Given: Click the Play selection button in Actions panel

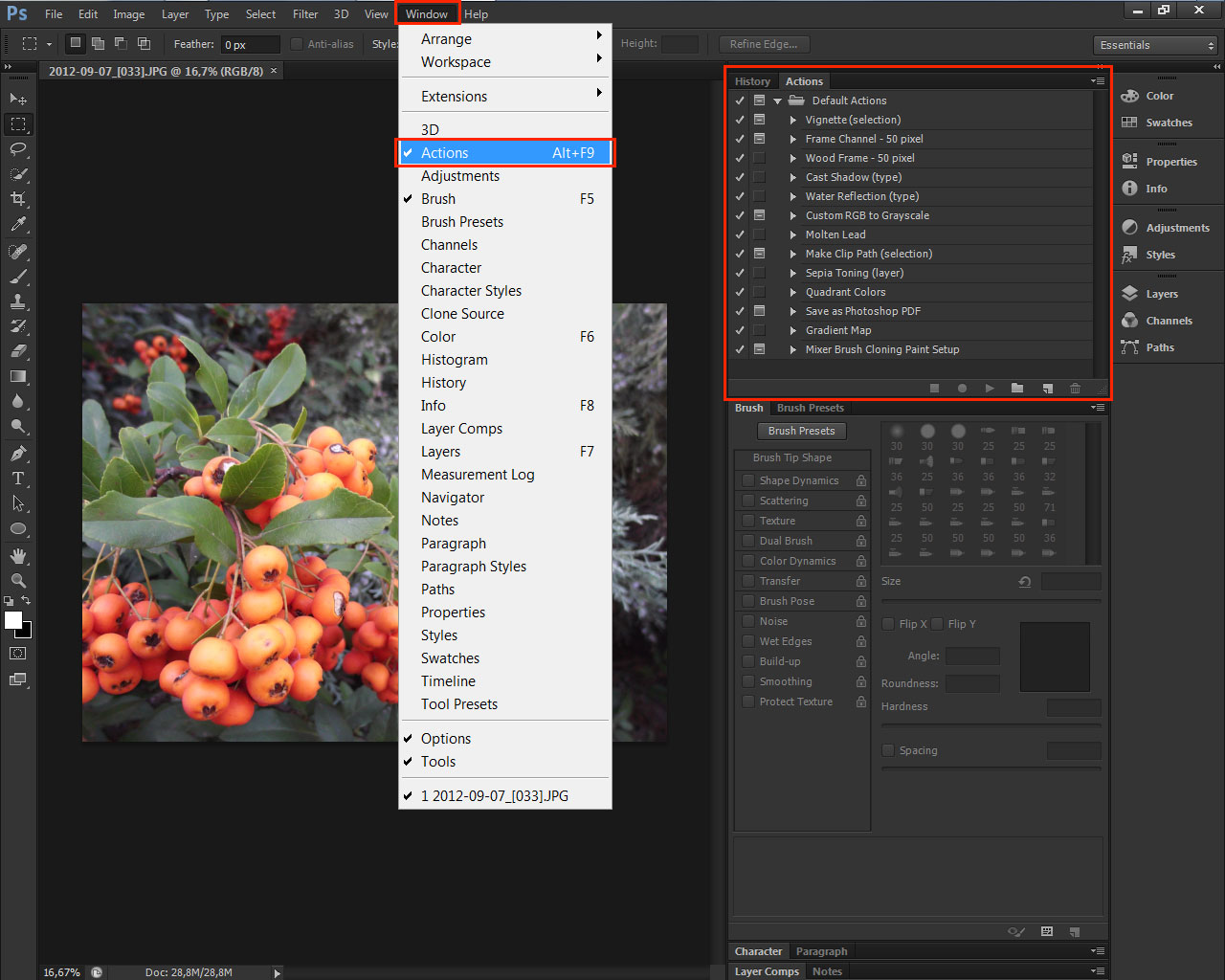Looking at the screenshot, I should click(990, 389).
